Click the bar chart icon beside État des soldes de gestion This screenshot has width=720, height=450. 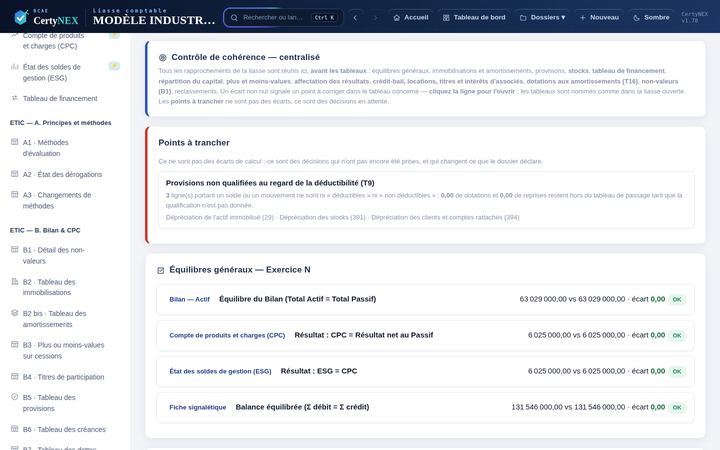pyautogui.click(x=15, y=67)
